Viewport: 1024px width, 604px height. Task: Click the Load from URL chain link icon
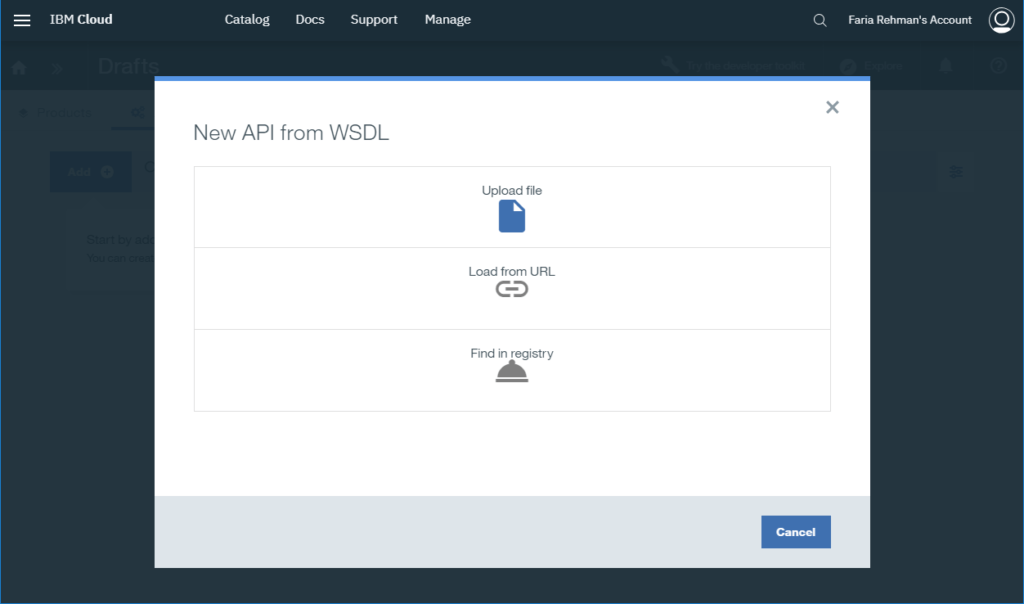click(511, 288)
